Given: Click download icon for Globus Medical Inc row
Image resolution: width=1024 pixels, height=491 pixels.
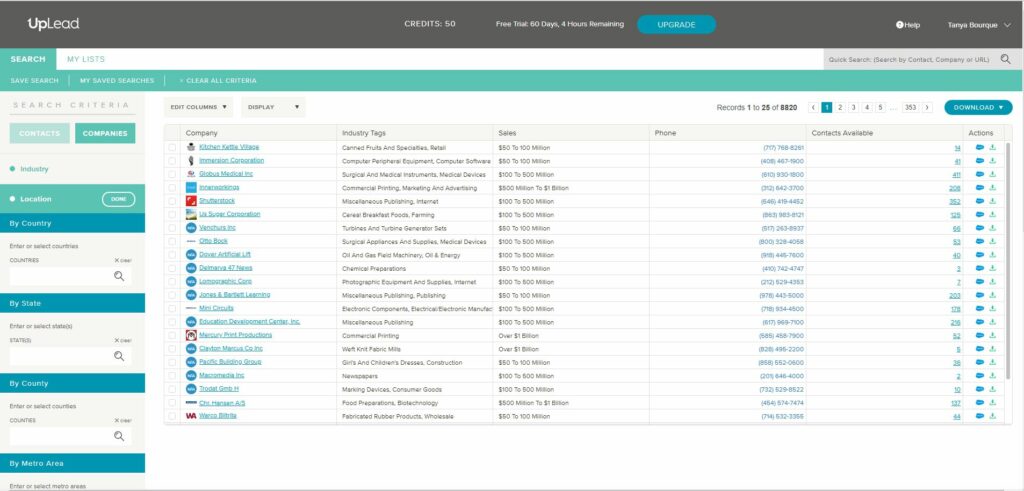Looking at the screenshot, I should 993,174.
